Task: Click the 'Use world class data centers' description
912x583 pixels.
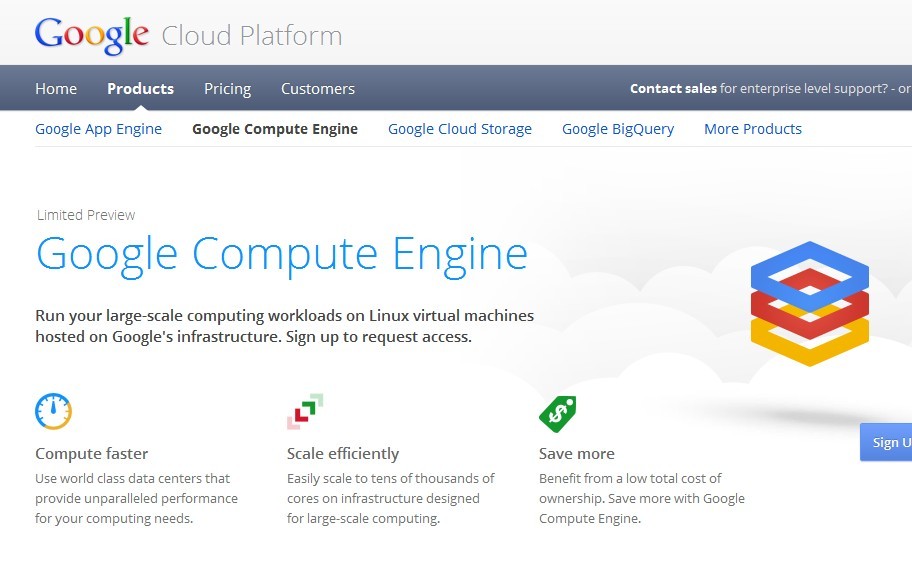Action: tap(136, 498)
